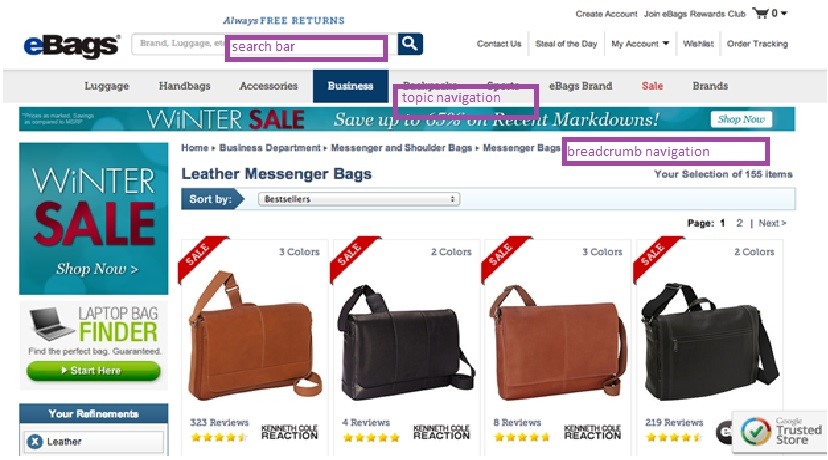Click the eBags logo
The width and height of the screenshot is (828, 460).
pos(71,45)
